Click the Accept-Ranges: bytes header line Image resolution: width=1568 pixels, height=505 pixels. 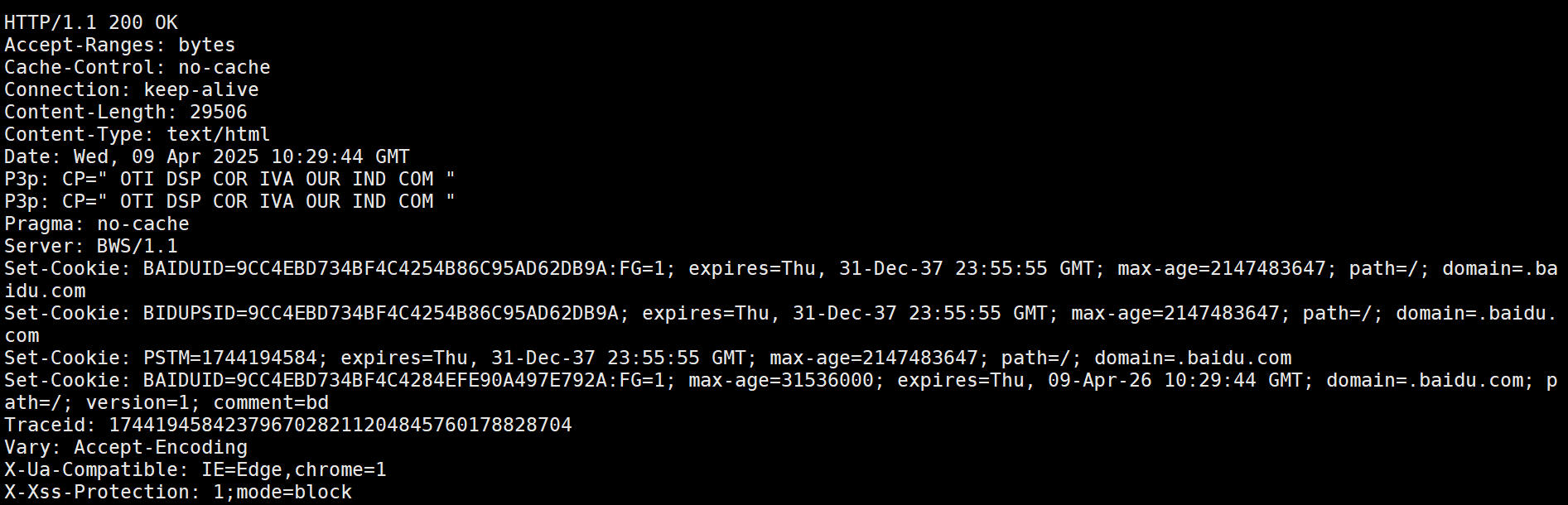[119, 45]
